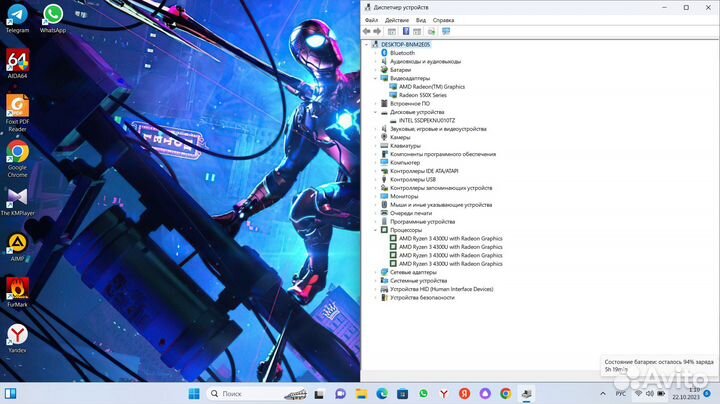Click the РУС language indicator
The width and height of the screenshot is (720, 404).
point(620,394)
